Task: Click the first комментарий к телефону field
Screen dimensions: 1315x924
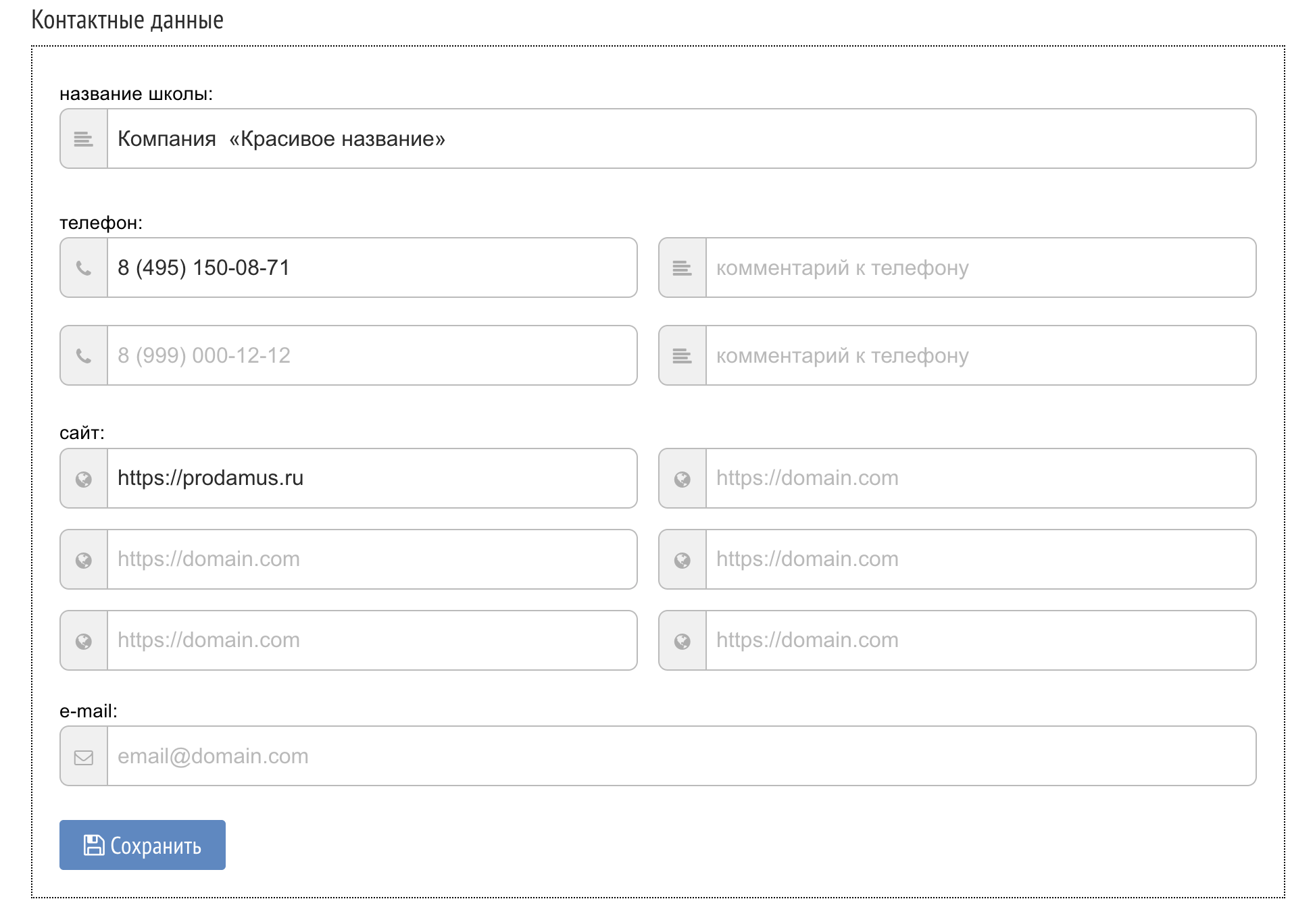Action: tap(980, 268)
